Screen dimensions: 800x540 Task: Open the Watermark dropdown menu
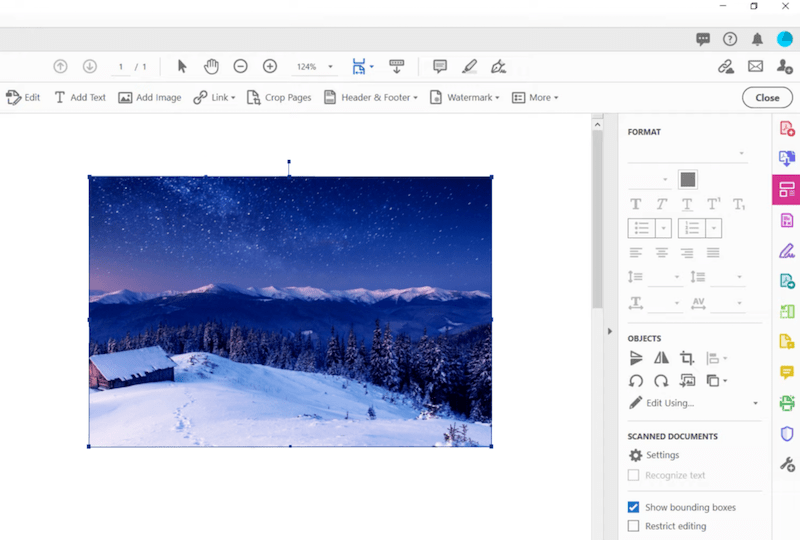click(466, 98)
